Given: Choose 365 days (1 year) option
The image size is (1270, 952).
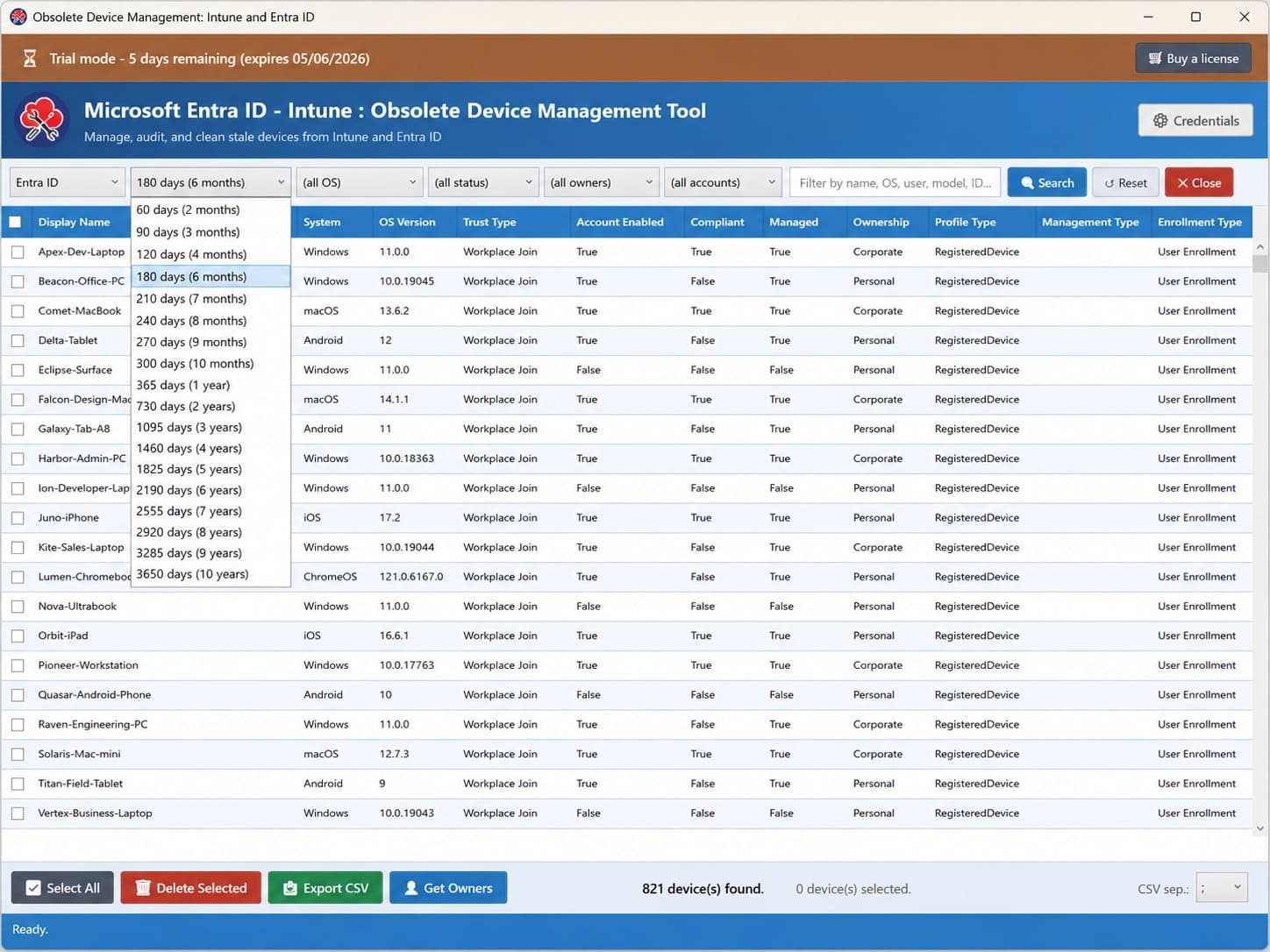Looking at the screenshot, I should click(x=210, y=385).
